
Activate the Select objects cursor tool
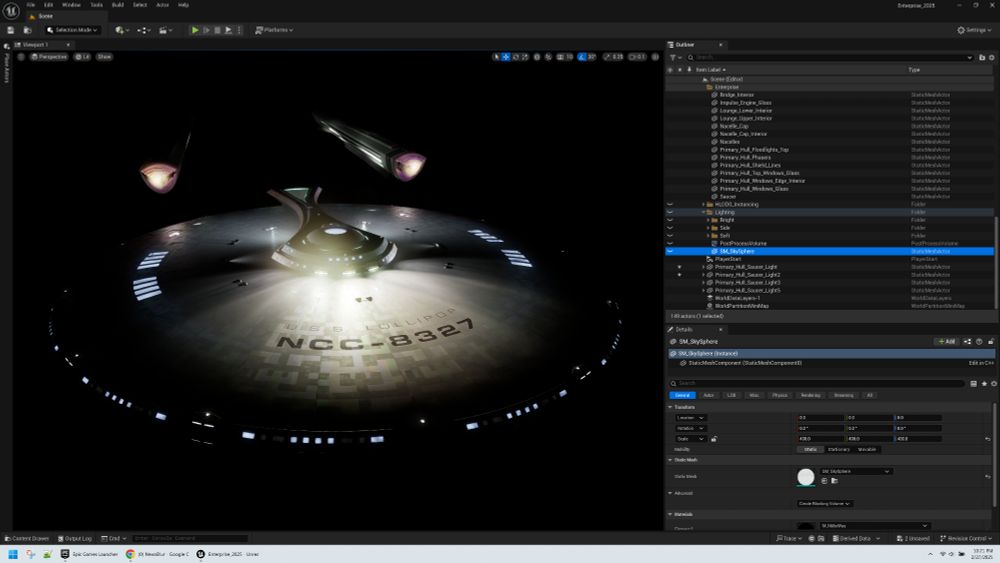[x=496, y=57]
